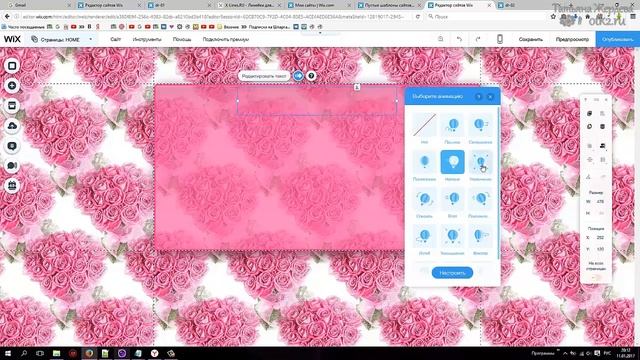Switch to the mobile editor view
The width and height of the screenshot is (640, 360).
click(x=500, y=39)
